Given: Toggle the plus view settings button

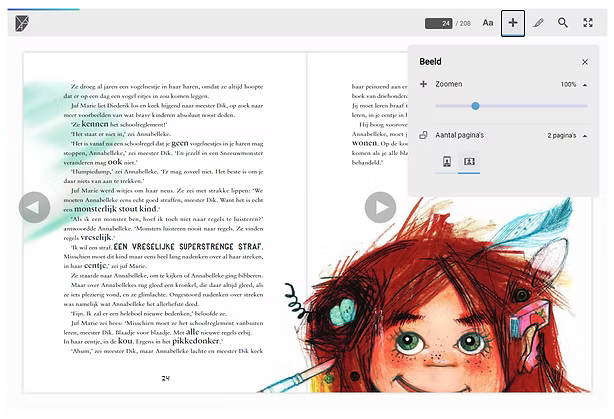Looking at the screenshot, I should coord(513,23).
